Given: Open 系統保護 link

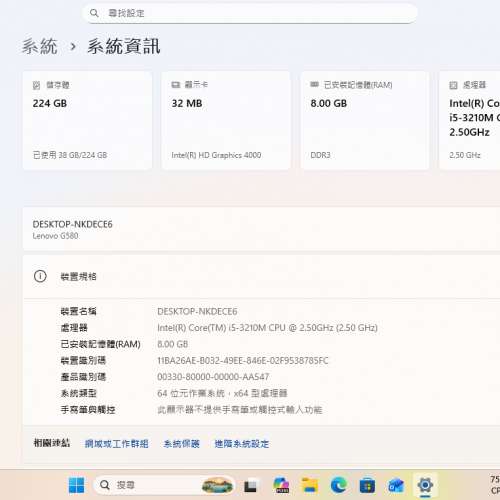Looking at the screenshot, I should (x=182, y=444).
